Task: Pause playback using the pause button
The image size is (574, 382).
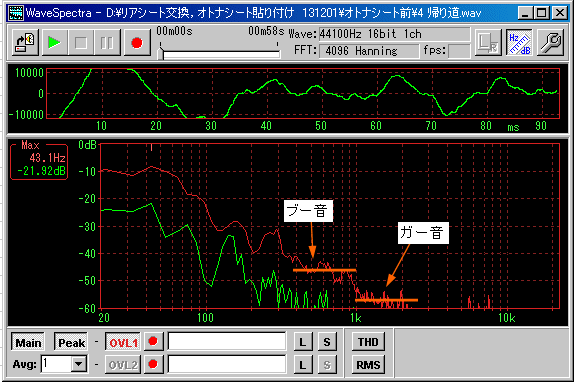Action: 107,43
